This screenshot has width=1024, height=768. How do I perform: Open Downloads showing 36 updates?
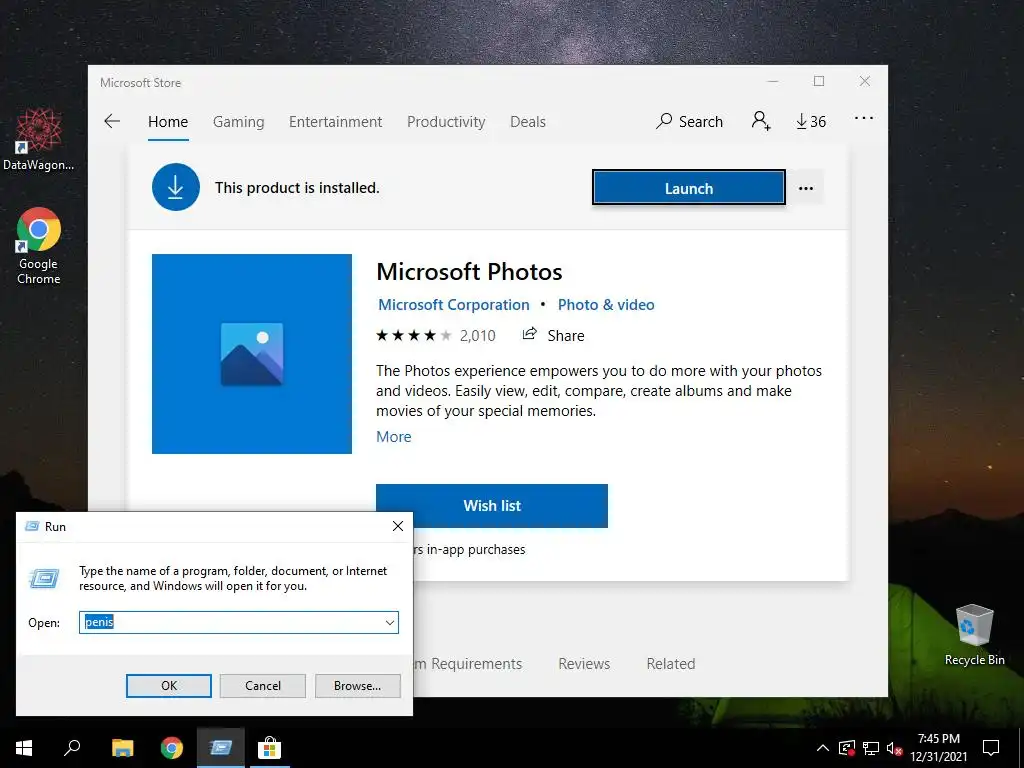coord(811,121)
